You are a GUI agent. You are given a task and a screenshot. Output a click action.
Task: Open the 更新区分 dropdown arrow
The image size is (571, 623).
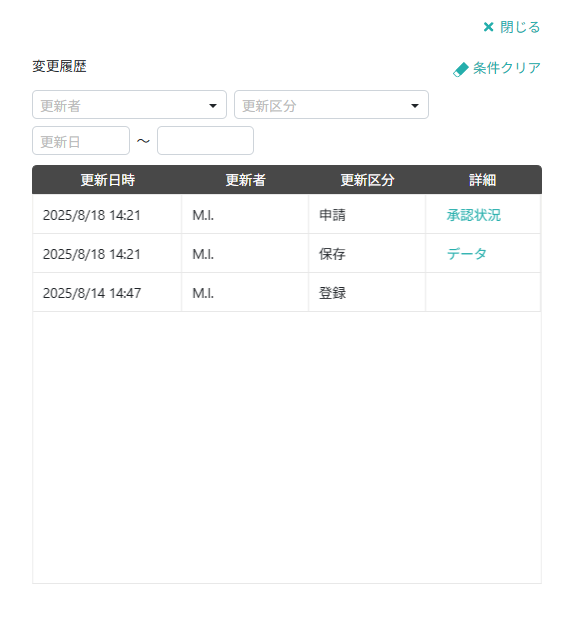415,106
